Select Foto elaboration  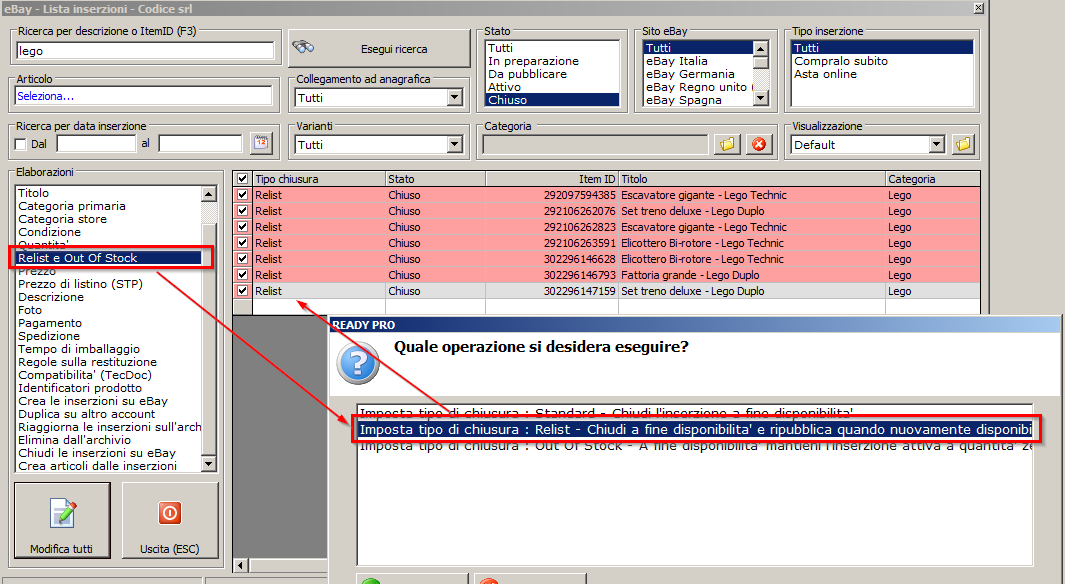pyautogui.click(x=109, y=310)
